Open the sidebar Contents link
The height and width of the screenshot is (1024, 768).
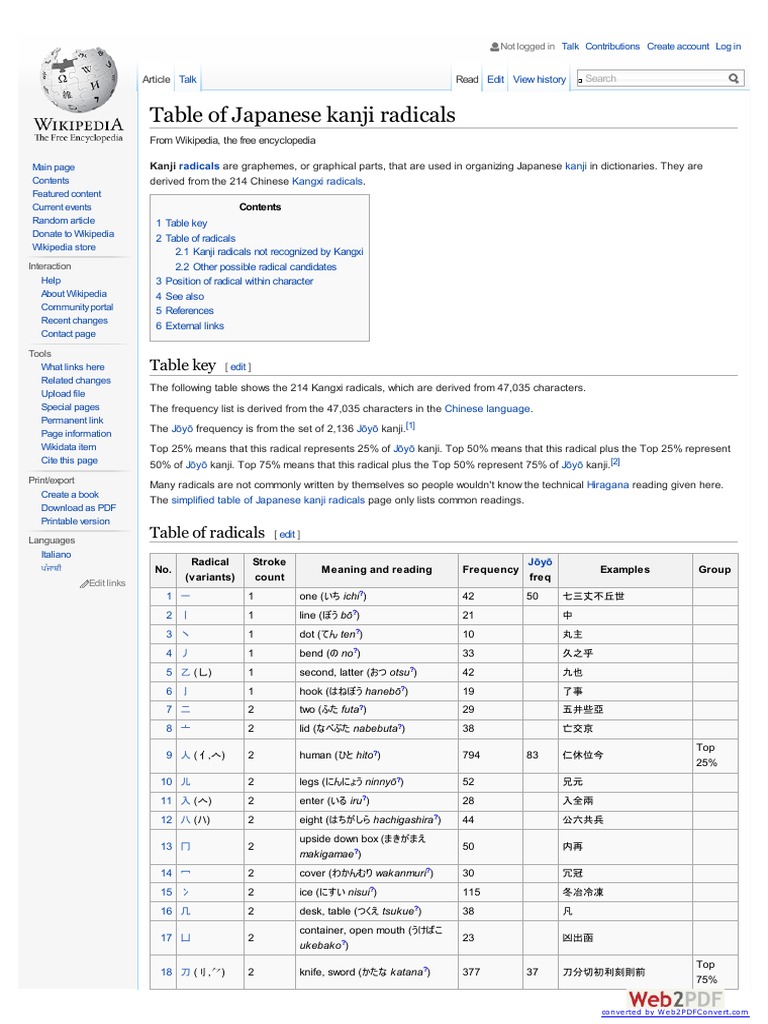(x=50, y=180)
